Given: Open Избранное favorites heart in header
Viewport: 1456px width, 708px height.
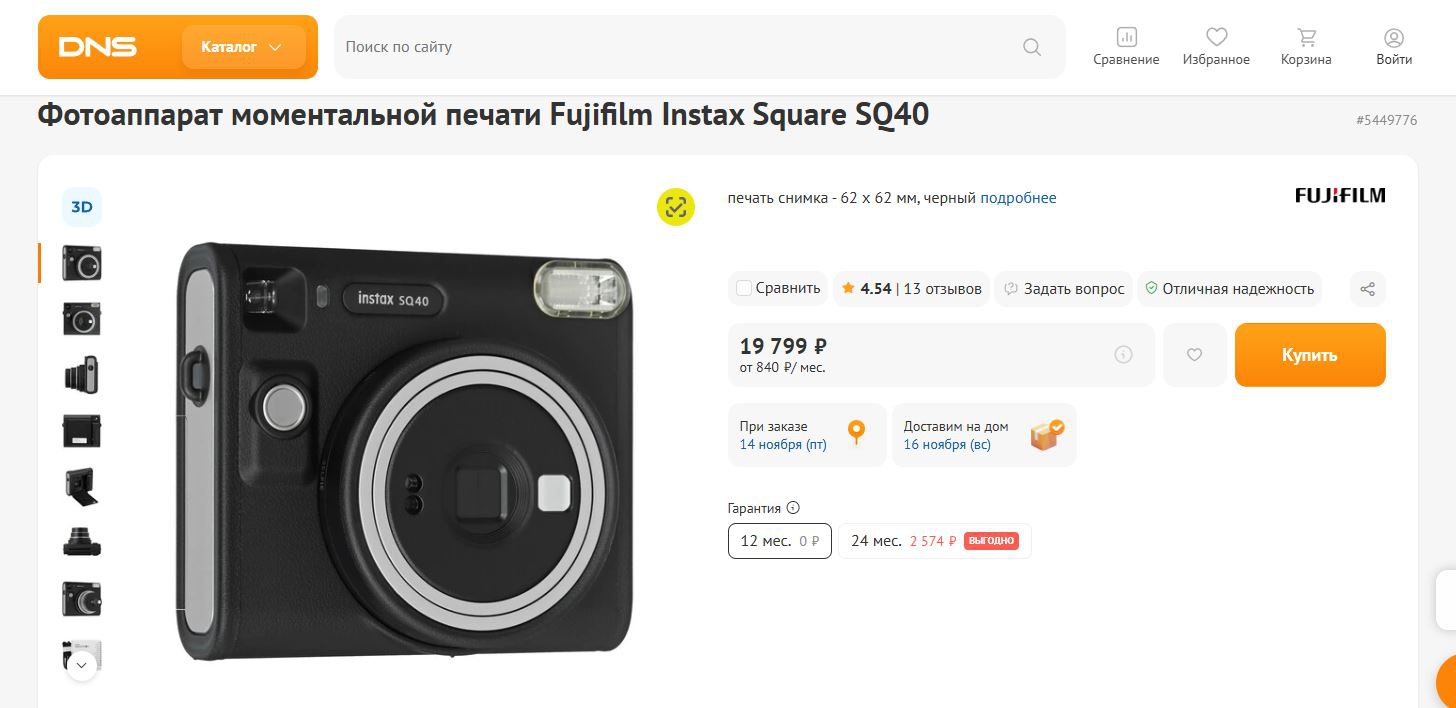Looking at the screenshot, I should coord(1216,46).
